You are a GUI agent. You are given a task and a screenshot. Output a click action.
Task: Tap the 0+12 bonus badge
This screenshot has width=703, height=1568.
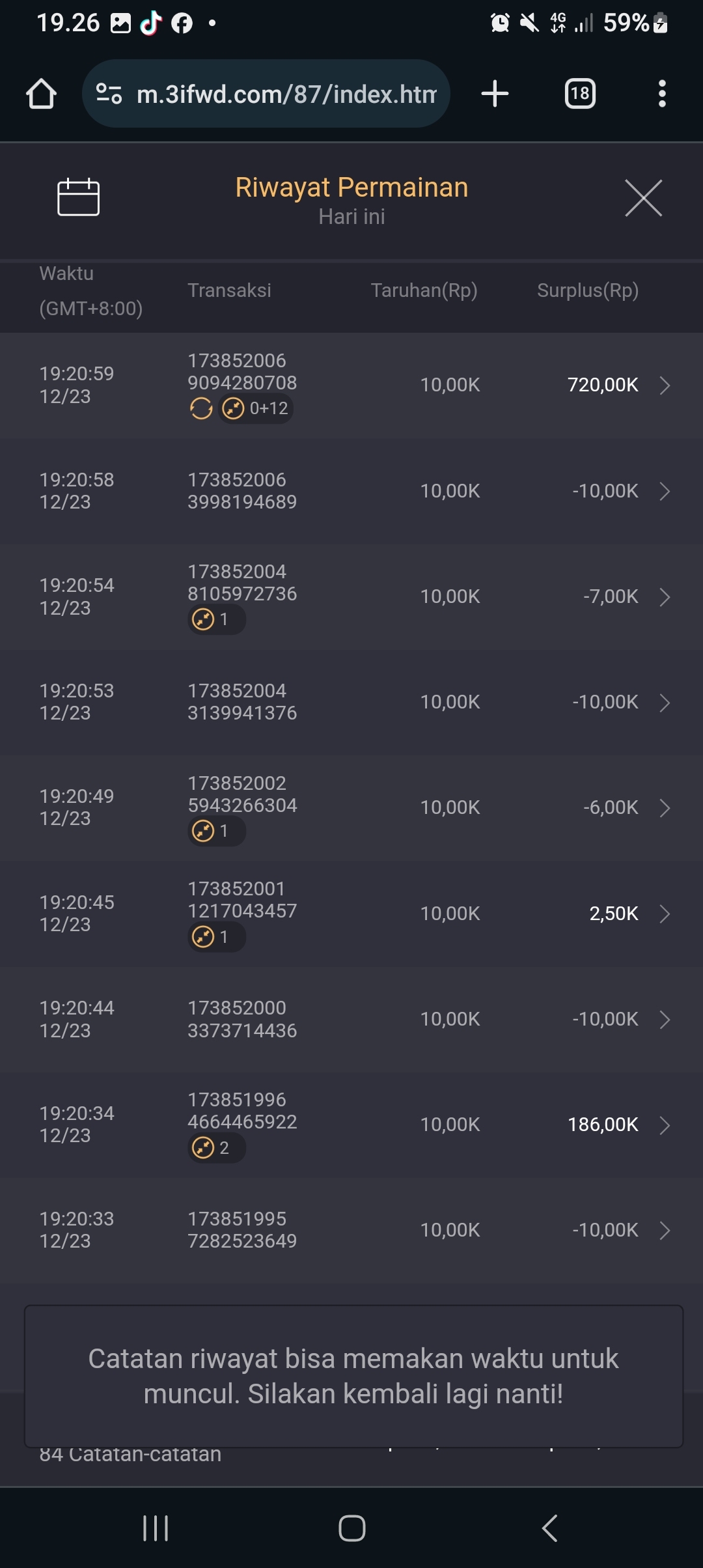pos(256,409)
